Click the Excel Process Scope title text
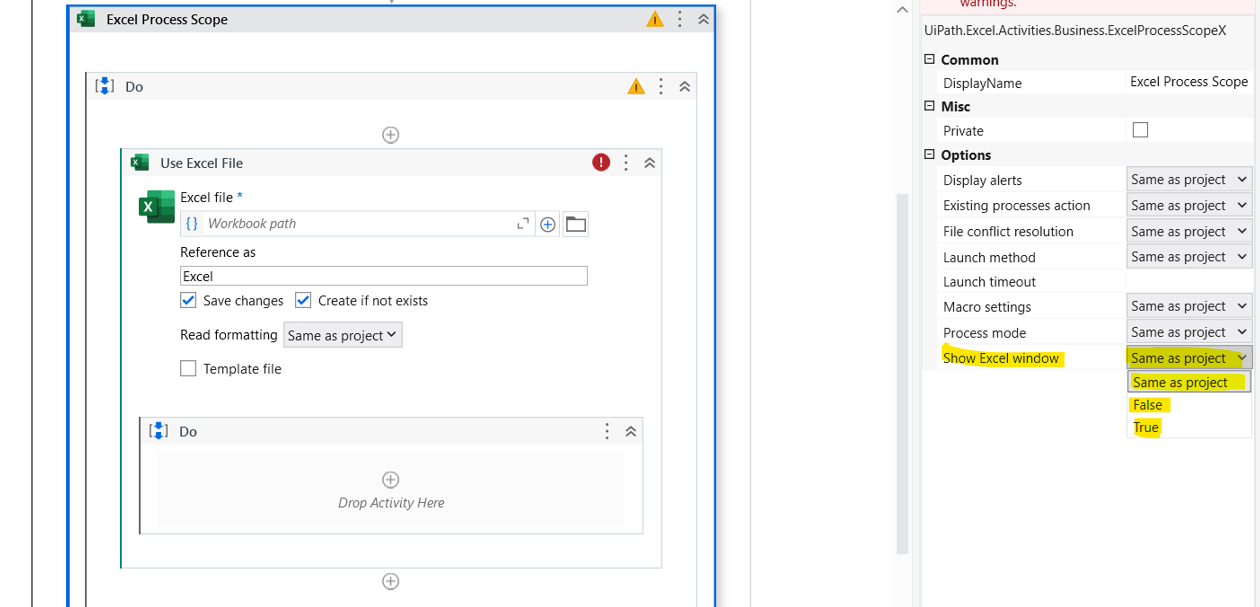This screenshot has width=1260, height=607. 167,19
